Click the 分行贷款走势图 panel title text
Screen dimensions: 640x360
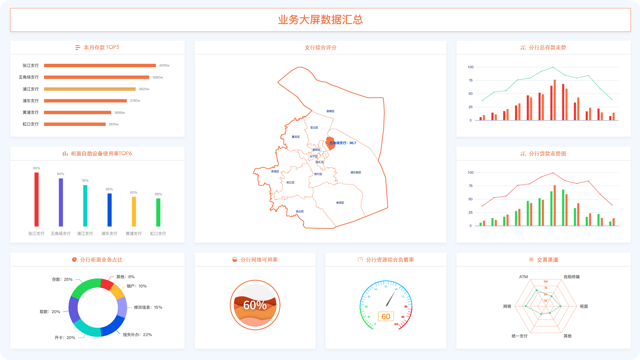tap(547, 154)
